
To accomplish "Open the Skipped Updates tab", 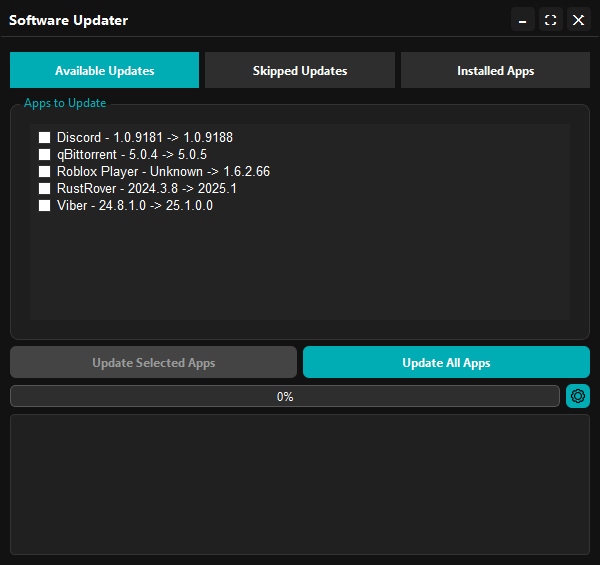I will pos(300,70).
